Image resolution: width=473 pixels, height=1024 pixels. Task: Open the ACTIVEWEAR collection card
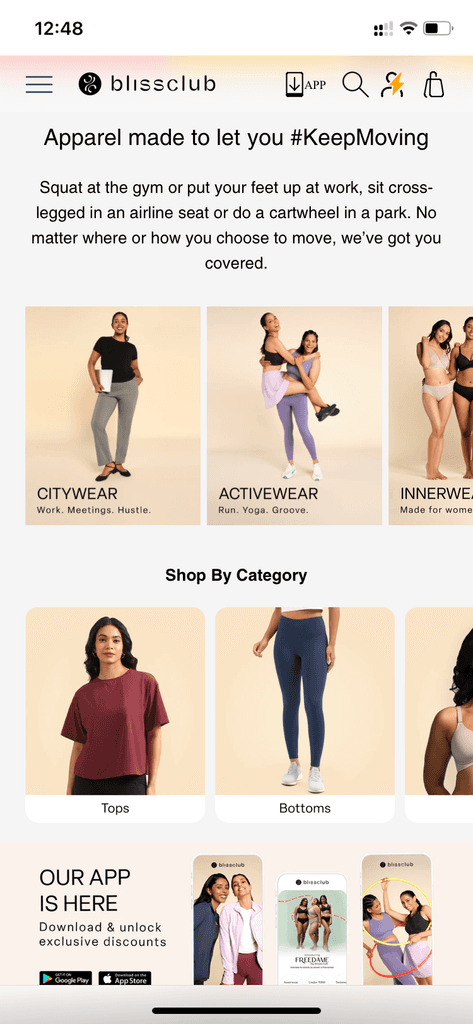(x=295, y=416)
